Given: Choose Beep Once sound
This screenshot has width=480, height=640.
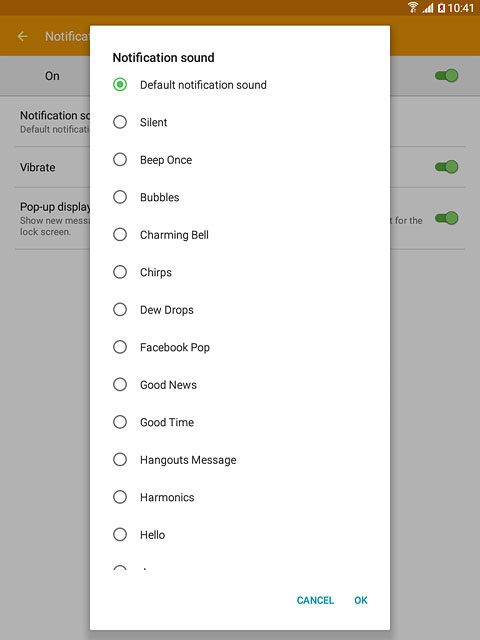Looking at the screenshot, I should (x=120, y=160).
